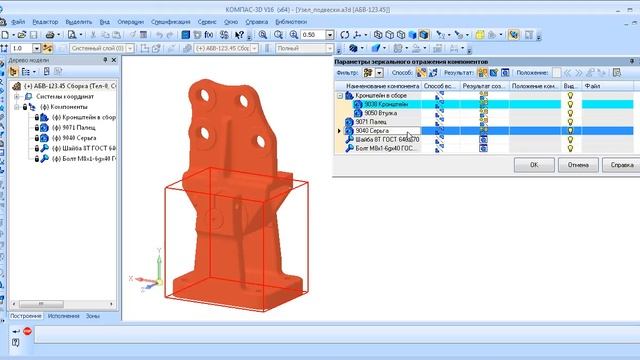Click the Zoom window magnifier icon

tap(262, 35)
